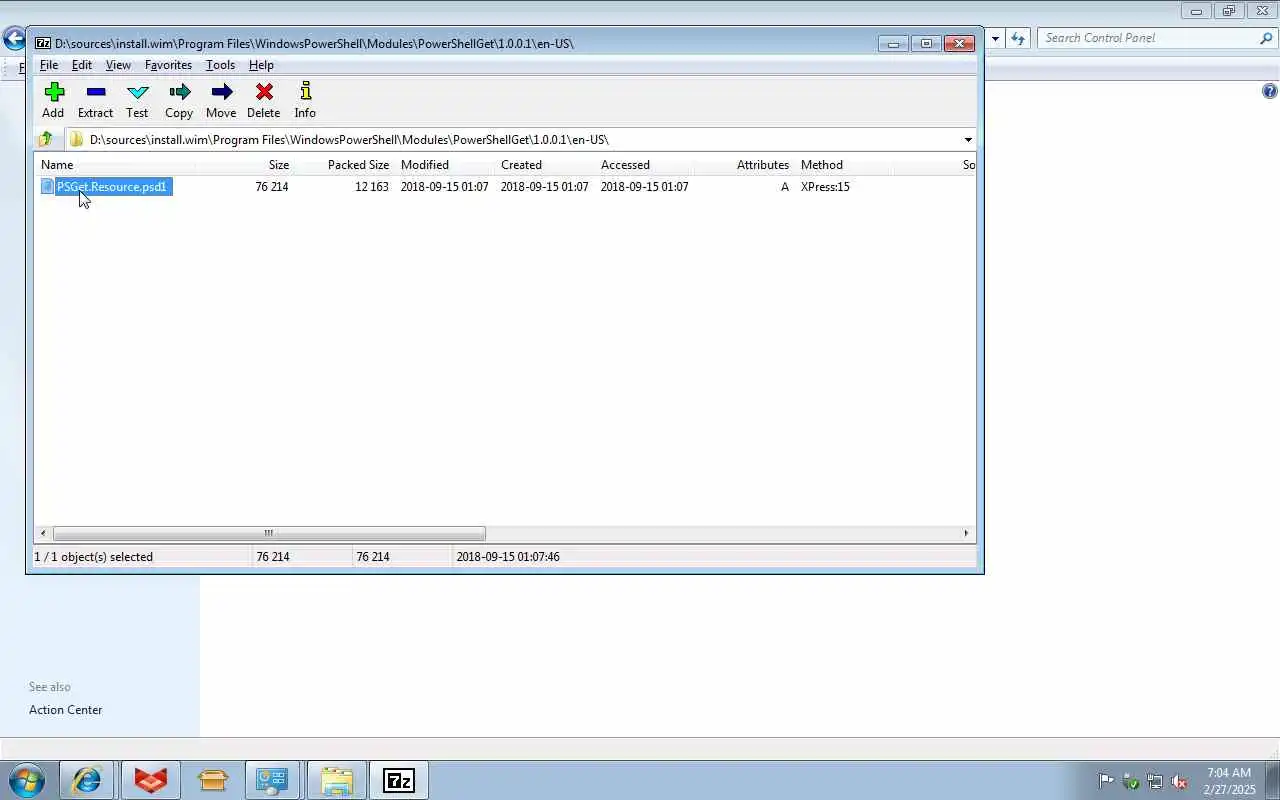Click the Control Panel Back button
1280x800 pixels.
[x=14, y=39]
